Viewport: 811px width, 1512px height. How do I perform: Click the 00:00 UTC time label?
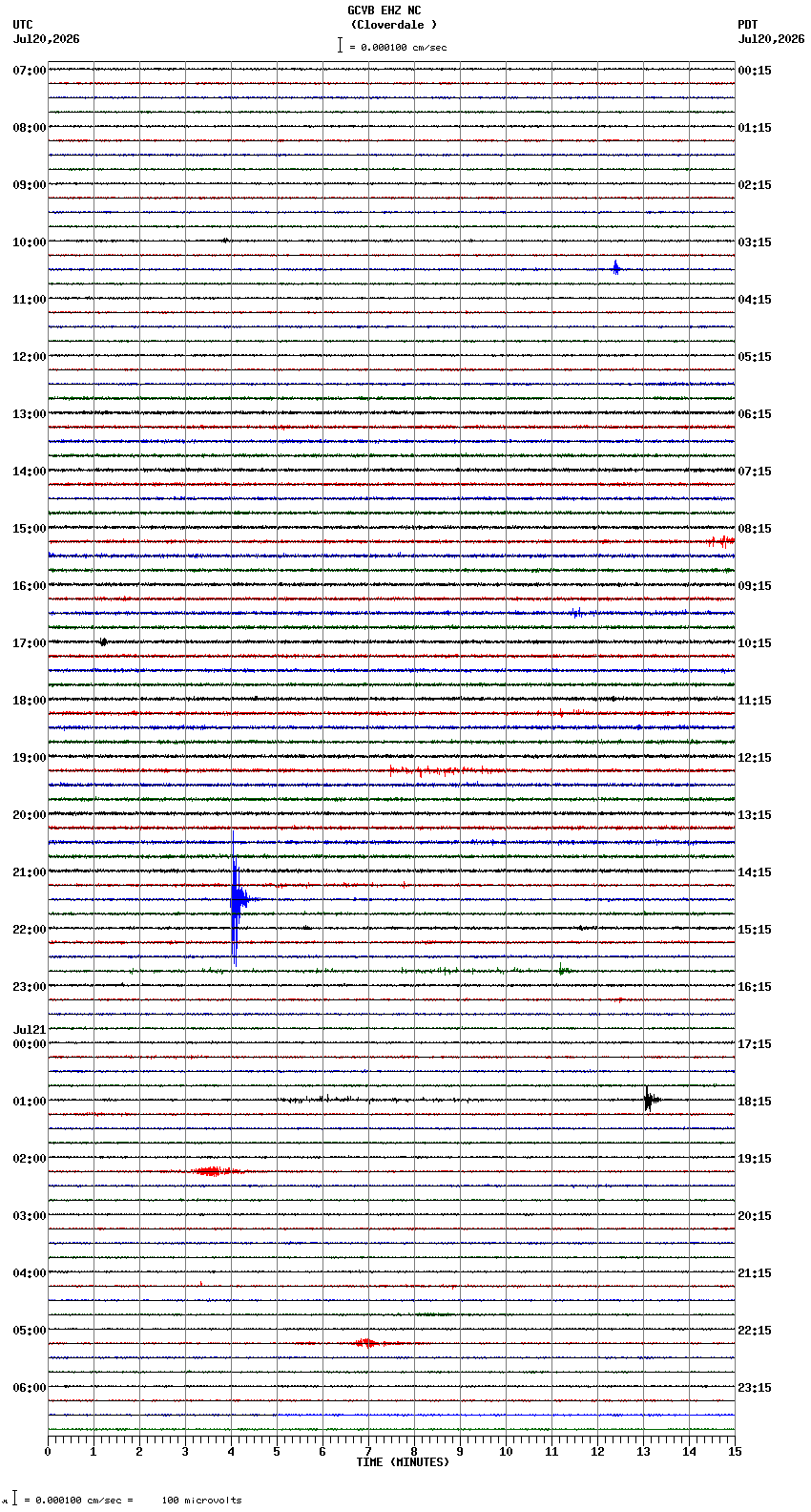tap(30, 1044)
